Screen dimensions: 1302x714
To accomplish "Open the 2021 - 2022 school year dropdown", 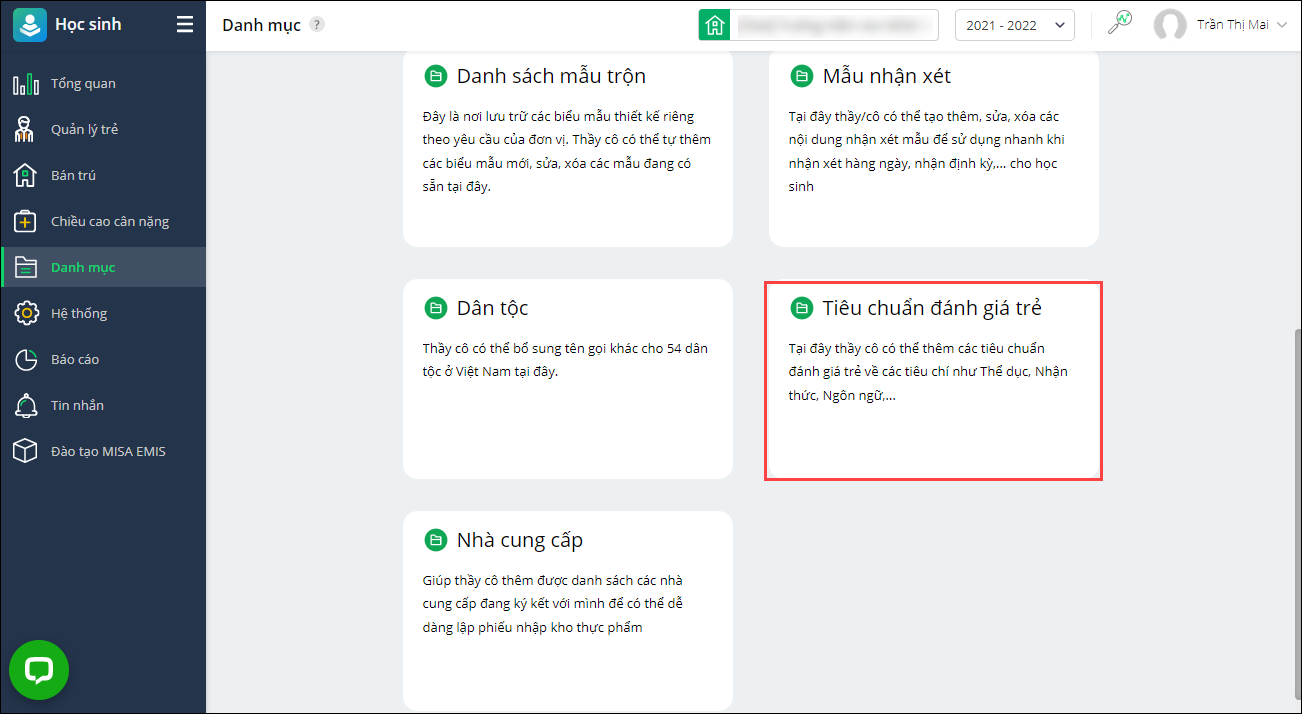I will tap(1014, 25).
